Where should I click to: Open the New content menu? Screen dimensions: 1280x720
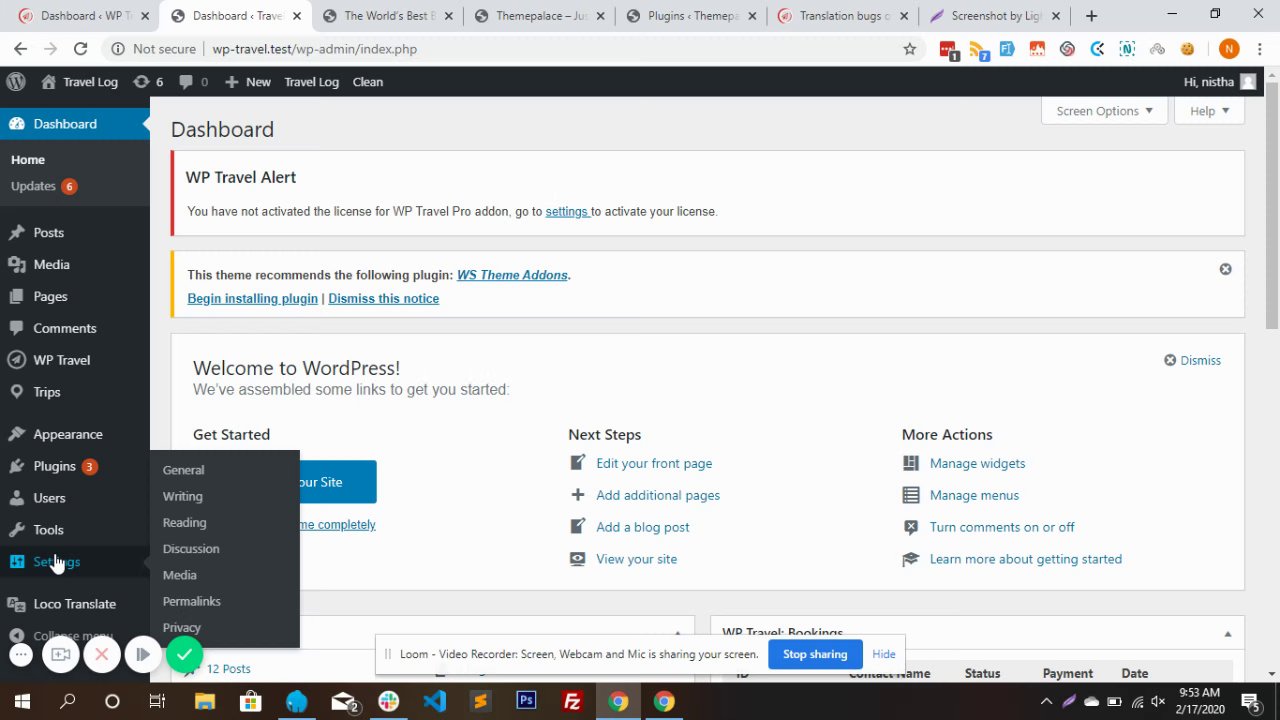(x=247, y=82)
